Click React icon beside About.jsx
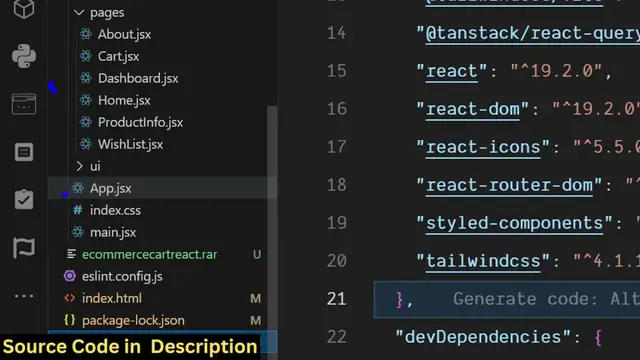 (86, 34)
